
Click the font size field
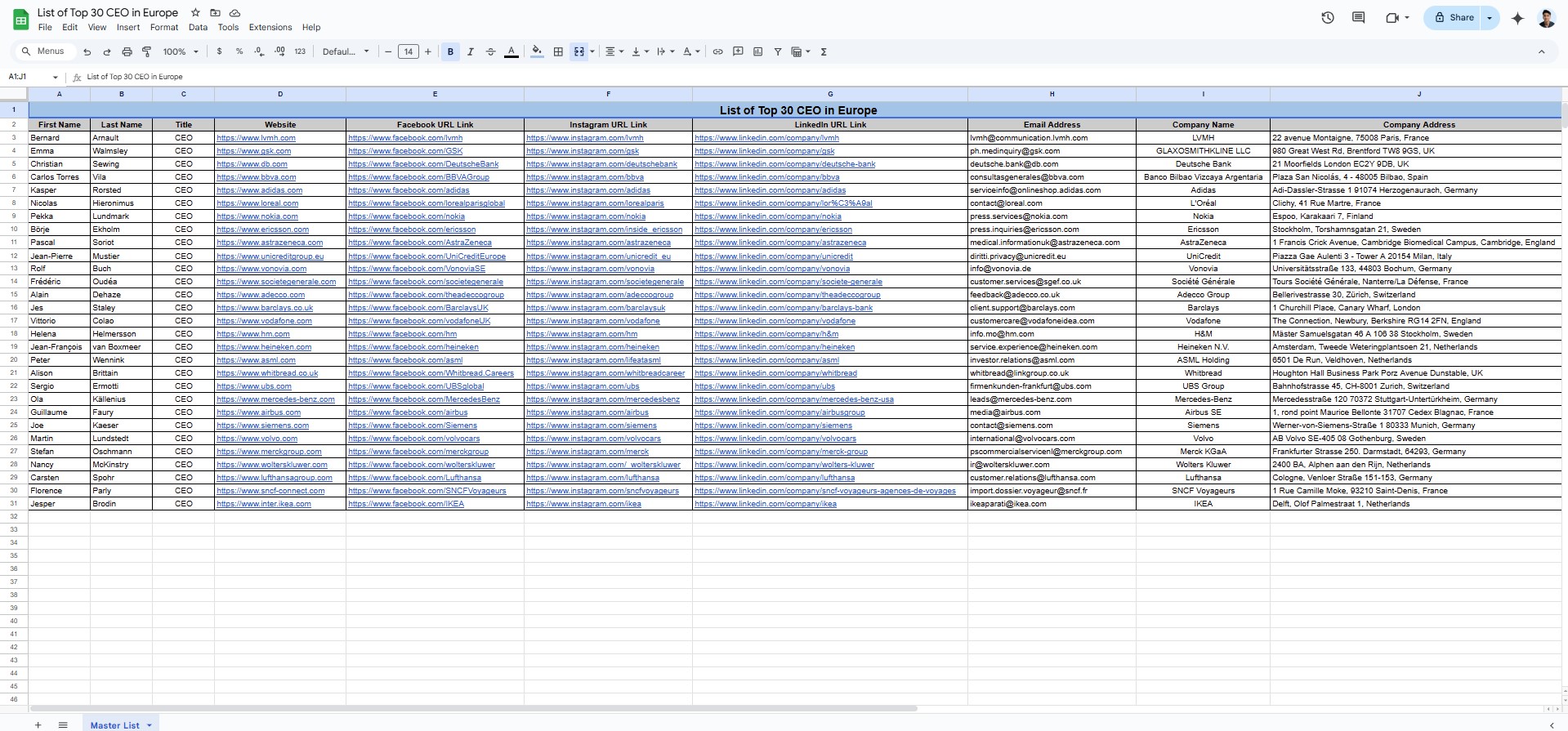coord(408,51)
